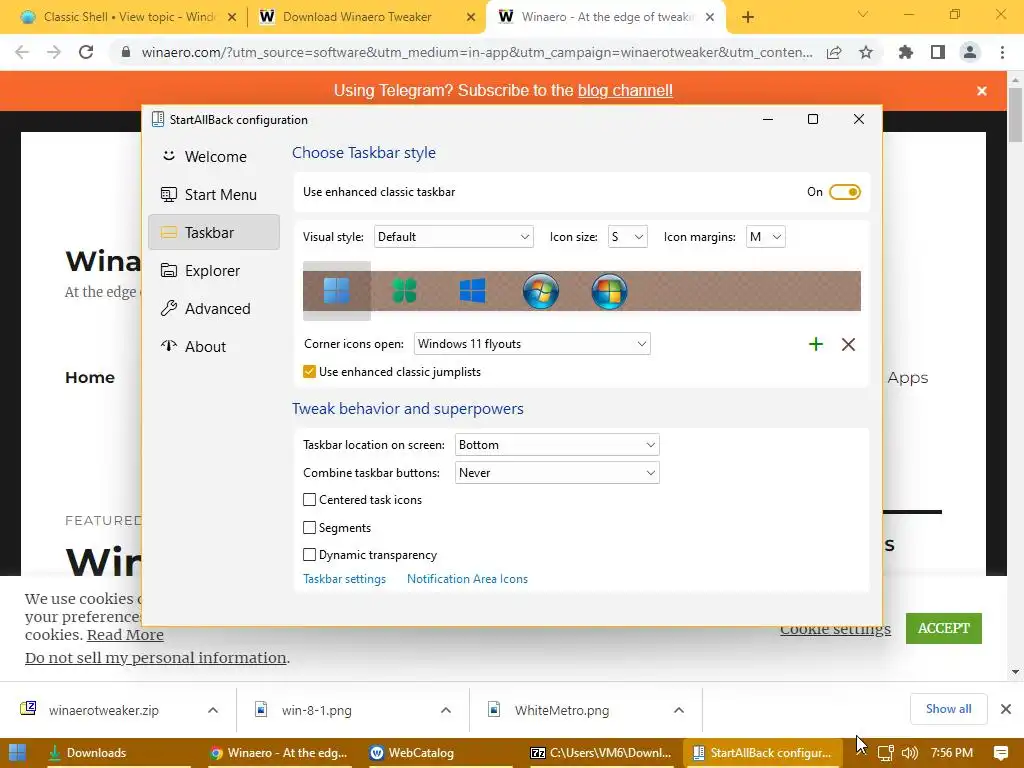This screenshot has width=1024, height=768.
Task: Share this page icon in address bar
Action: 834,52
